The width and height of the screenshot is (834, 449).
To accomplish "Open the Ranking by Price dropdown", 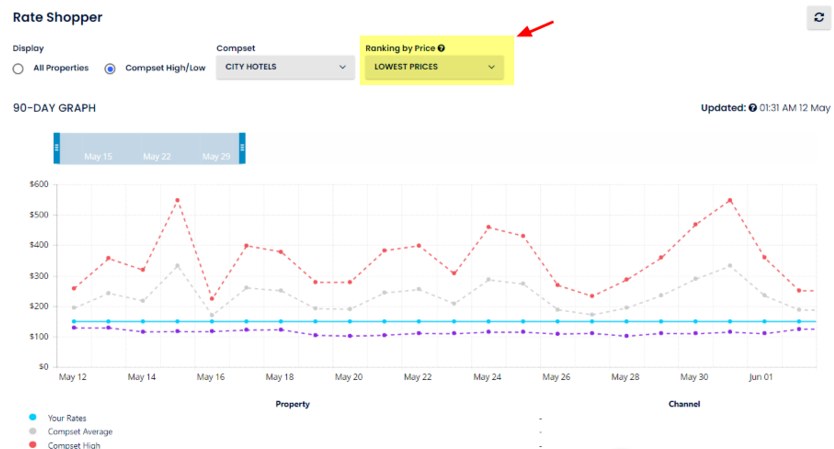I will pos(434,67).
